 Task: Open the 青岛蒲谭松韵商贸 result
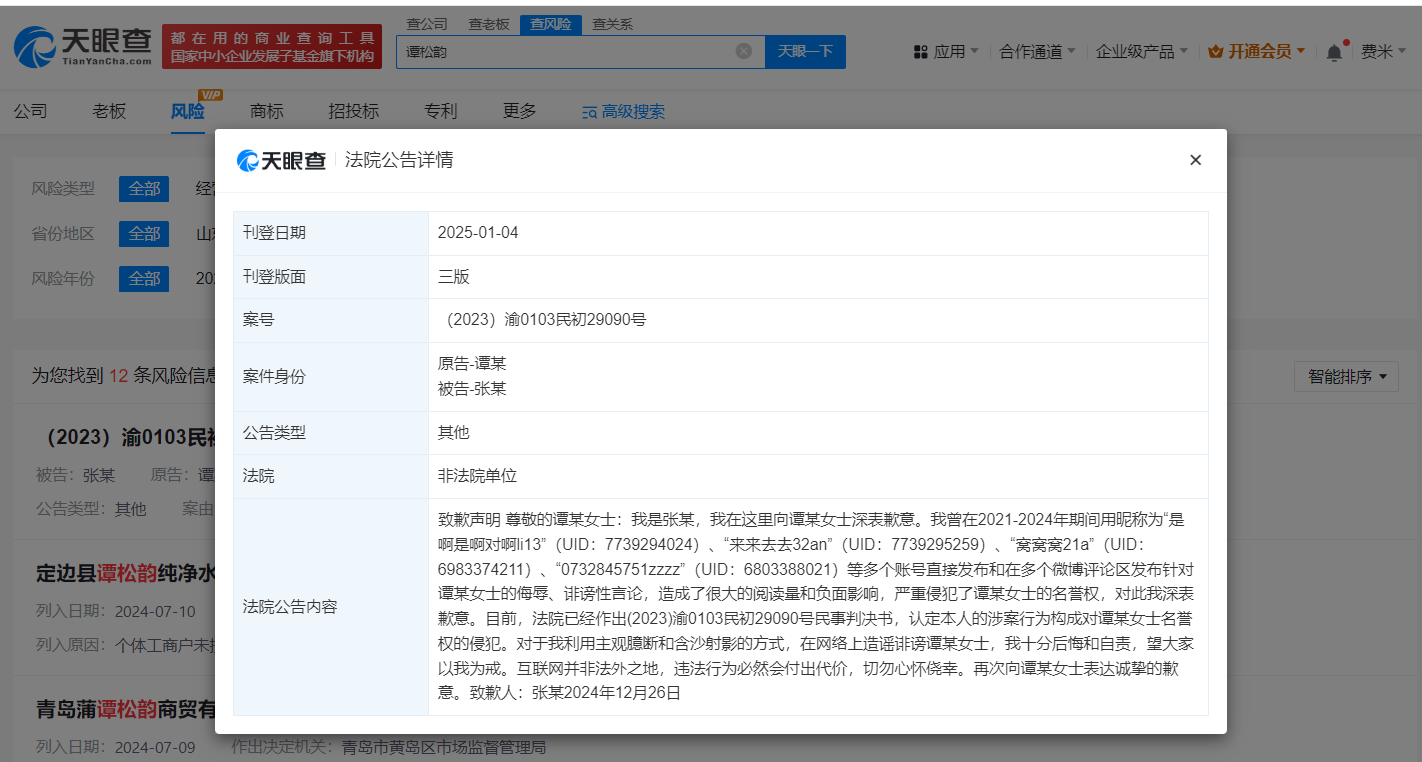[126, 710]
